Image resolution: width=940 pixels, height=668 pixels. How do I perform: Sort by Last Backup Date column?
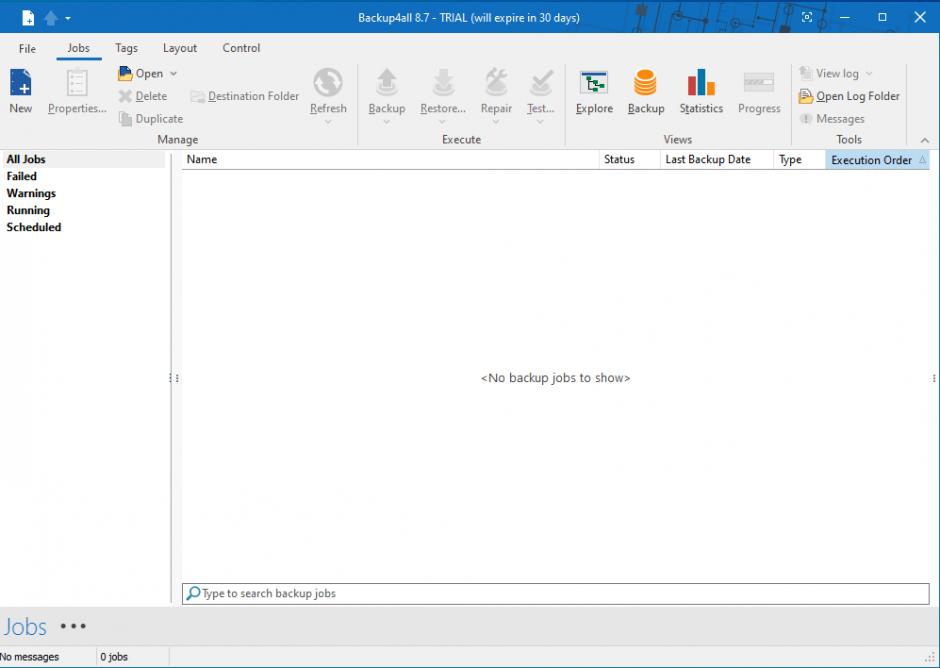pos(716,160)
